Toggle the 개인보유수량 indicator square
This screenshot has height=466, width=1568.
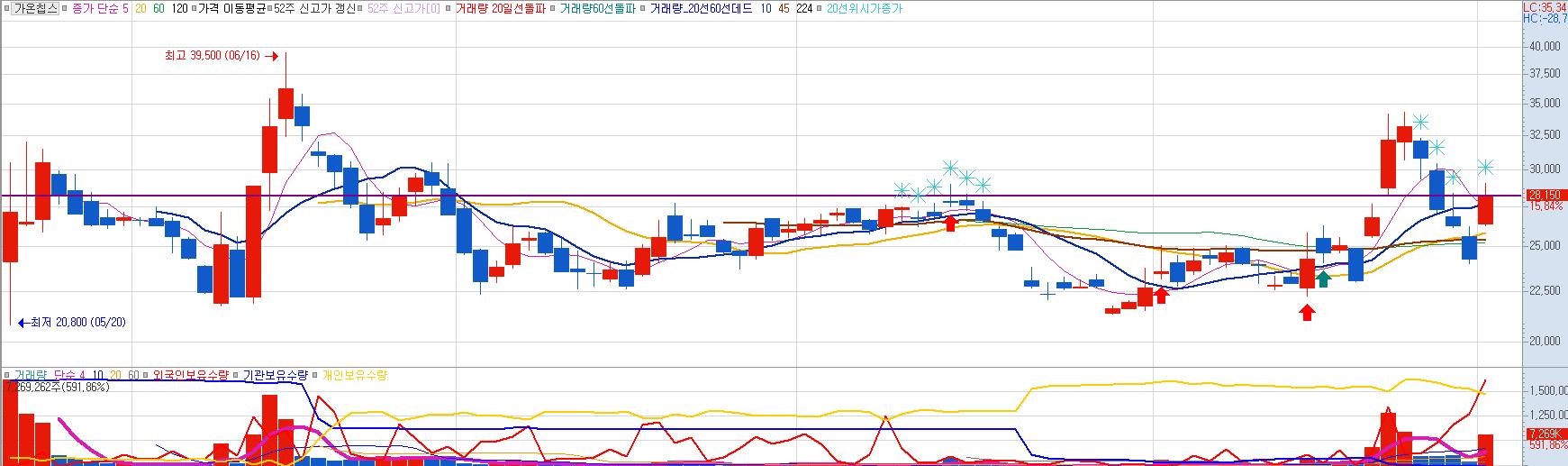(x=315, y=374)
